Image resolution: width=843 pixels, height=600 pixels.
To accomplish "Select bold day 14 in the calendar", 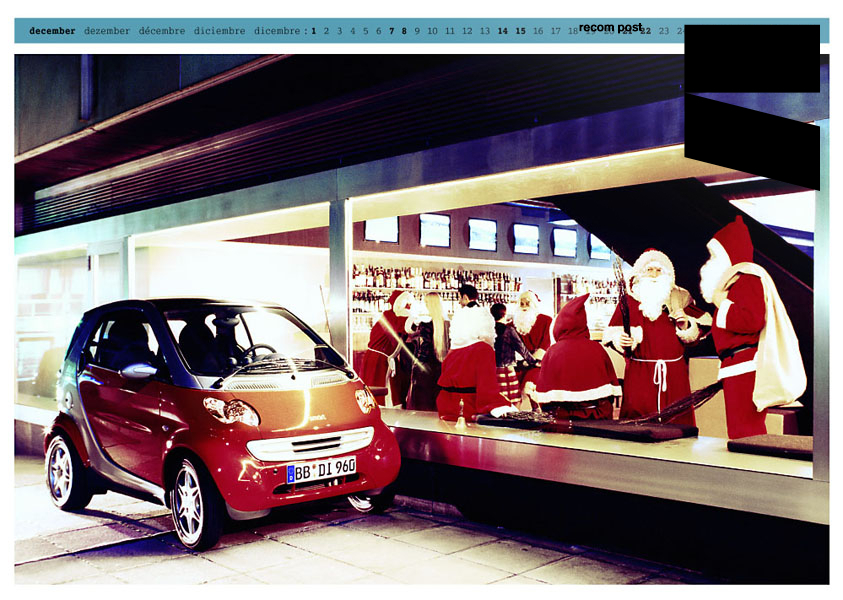I will [502, 31].
